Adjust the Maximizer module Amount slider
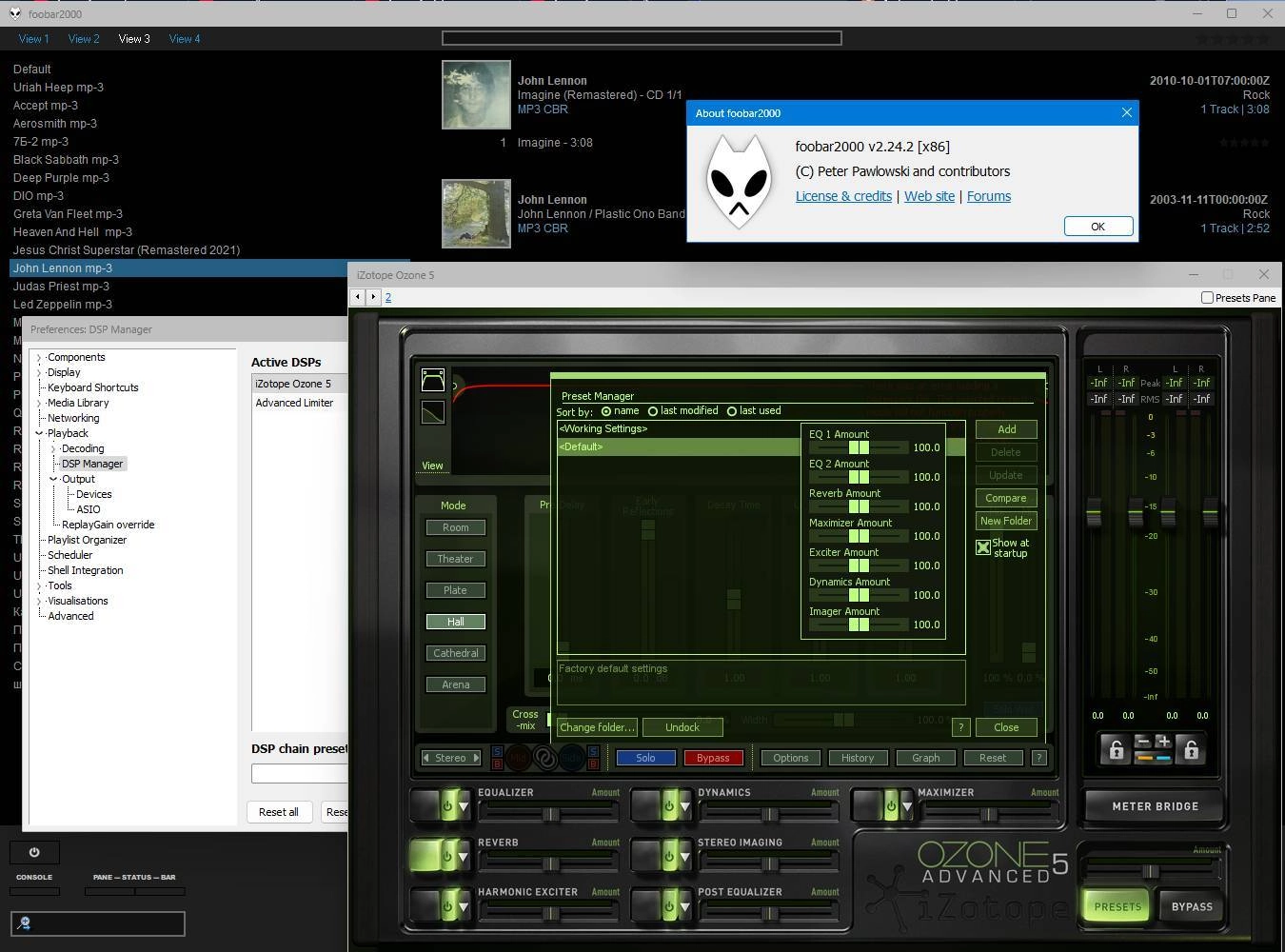Image resolution: width=1285 pixels, height=952 pixels. click(x=988, y=814)
